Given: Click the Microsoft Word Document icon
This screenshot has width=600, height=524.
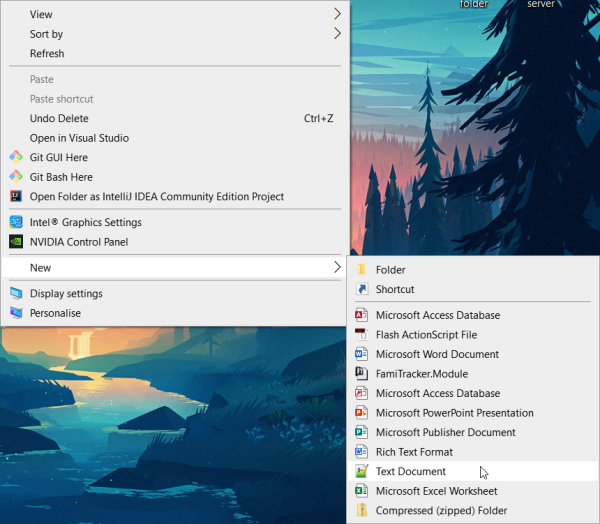Looking at the screenshot, I should pyautogui.click(x=362, y=354).
